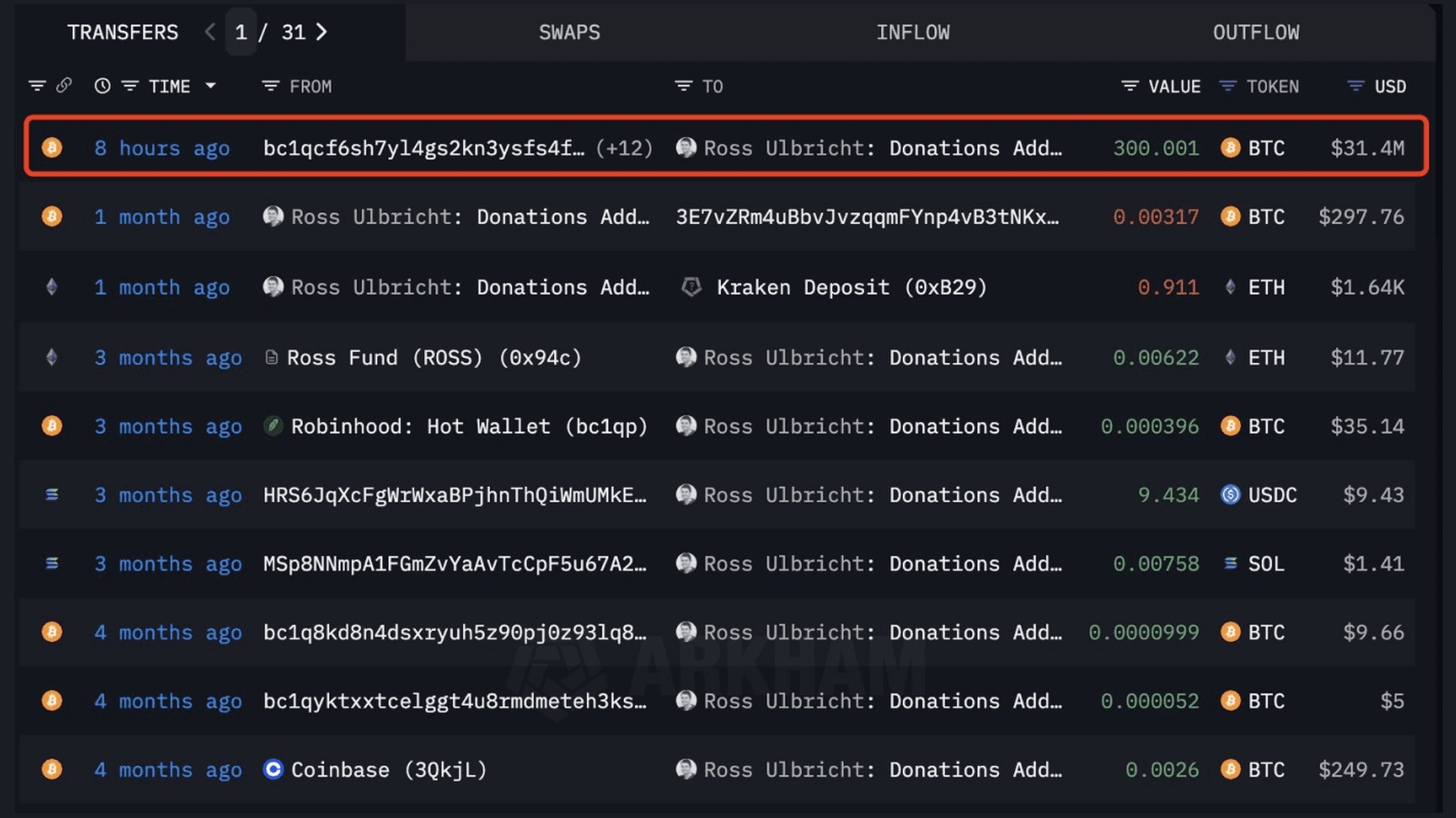Open the VALUE column filter
This screenshot has height=818, width=1456.
1129,86
